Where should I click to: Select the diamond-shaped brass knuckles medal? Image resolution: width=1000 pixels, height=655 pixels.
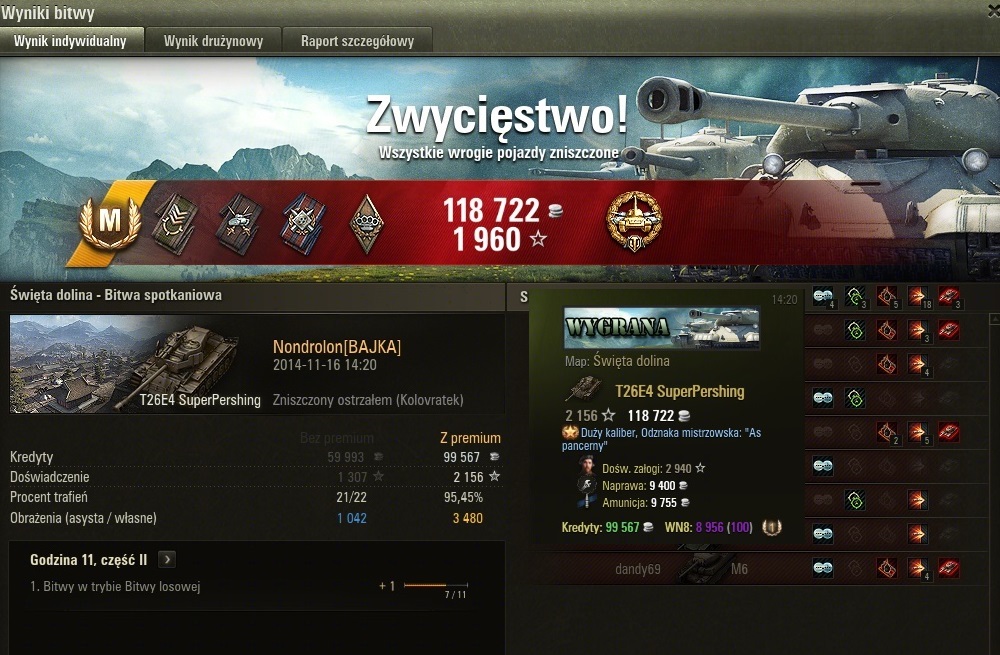(x=367, y=223)
